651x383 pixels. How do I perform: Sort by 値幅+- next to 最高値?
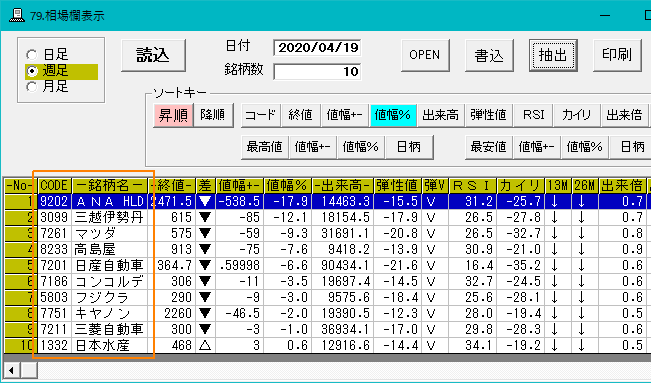tap(313, 147)
